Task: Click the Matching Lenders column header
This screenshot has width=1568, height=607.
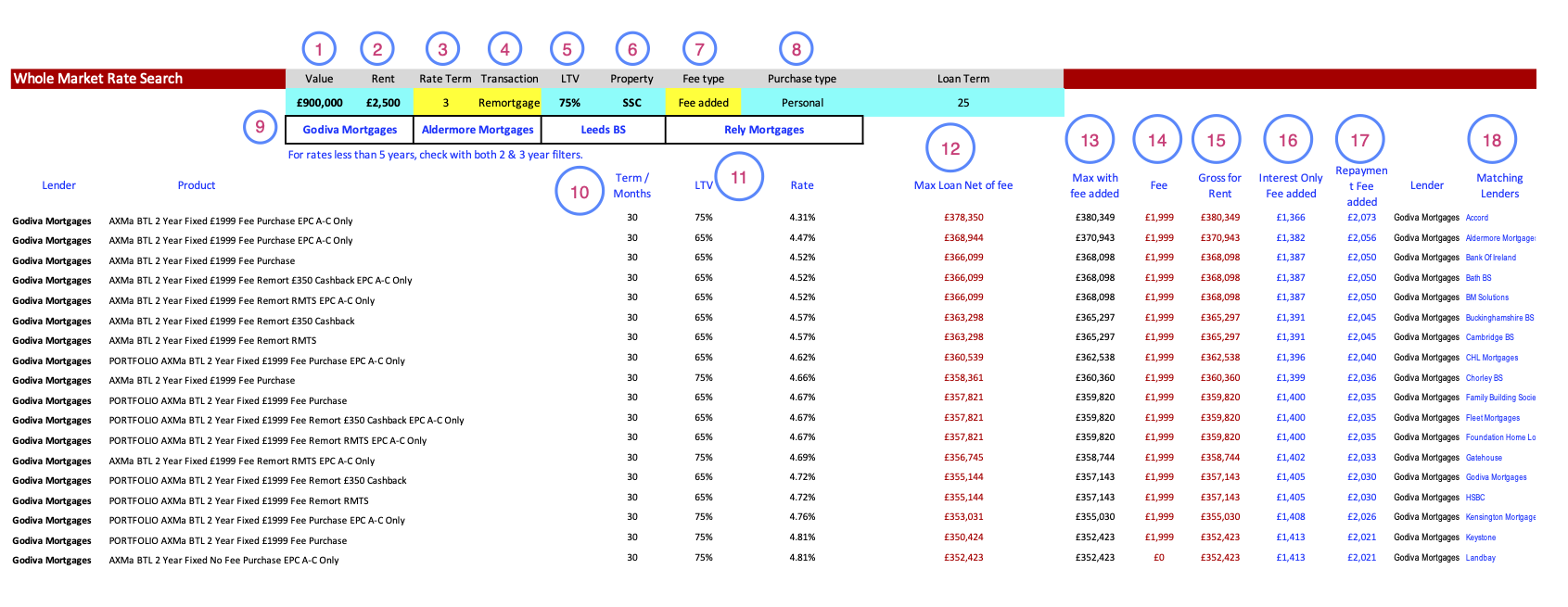Action: click(x=1499, y=185)
